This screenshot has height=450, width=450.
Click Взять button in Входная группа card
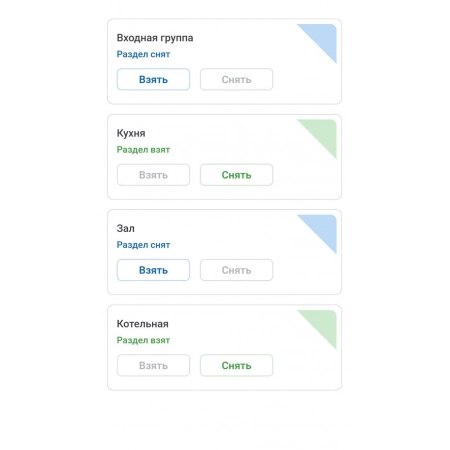153,79
